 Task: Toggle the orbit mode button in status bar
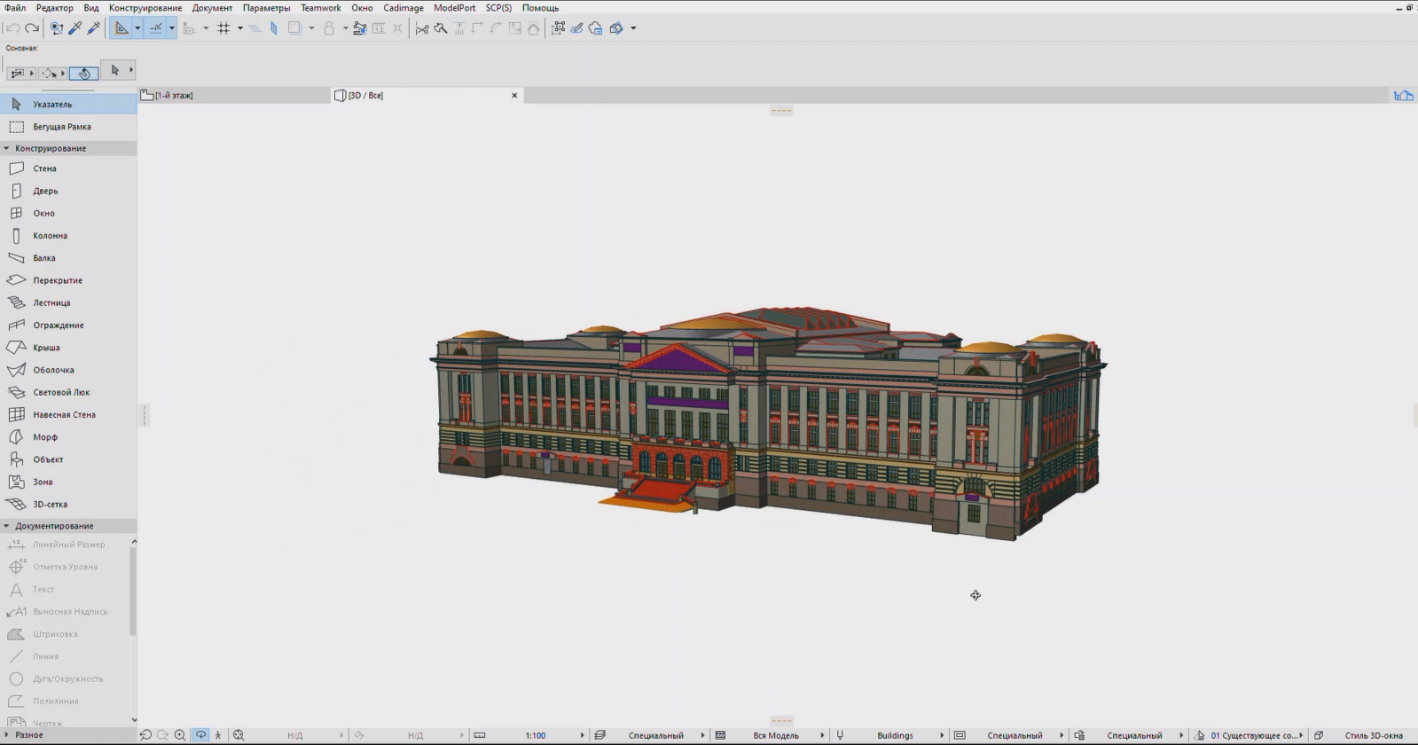(201, 735)
